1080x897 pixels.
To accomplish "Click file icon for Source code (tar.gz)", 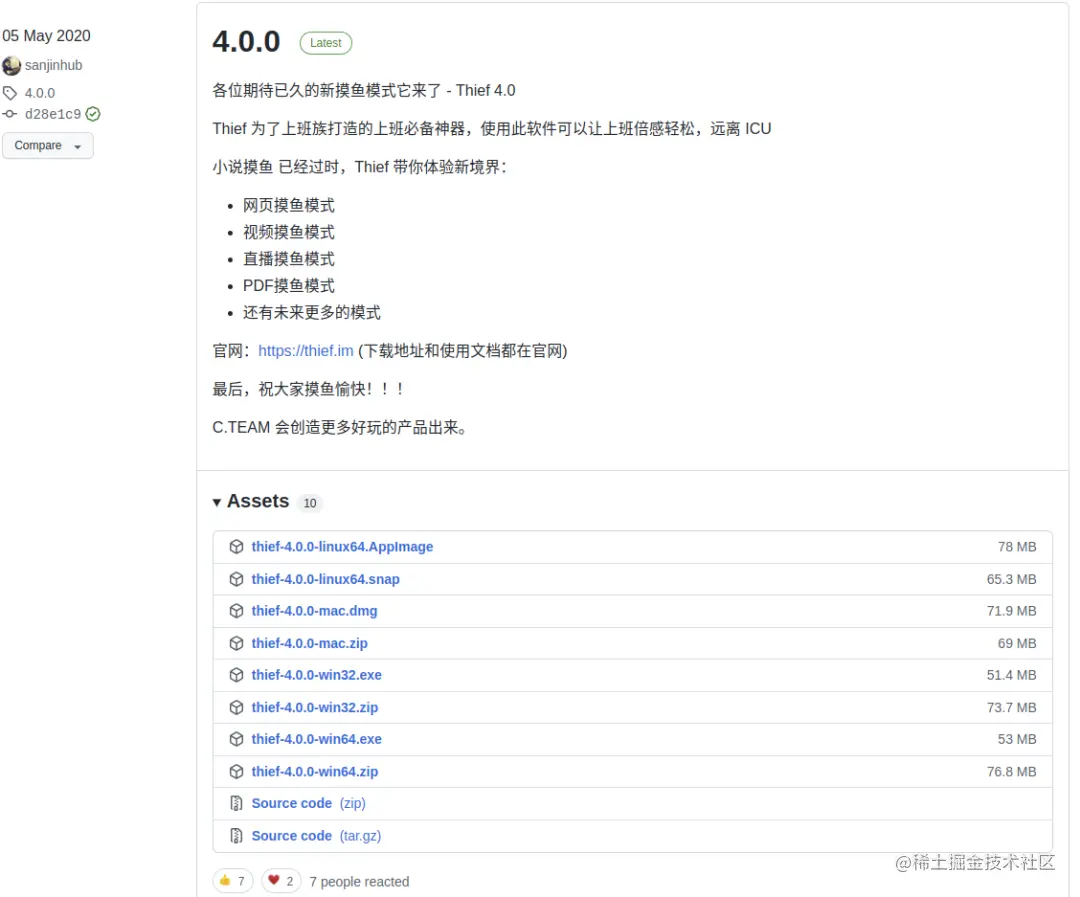I will [x=236, y=836].
